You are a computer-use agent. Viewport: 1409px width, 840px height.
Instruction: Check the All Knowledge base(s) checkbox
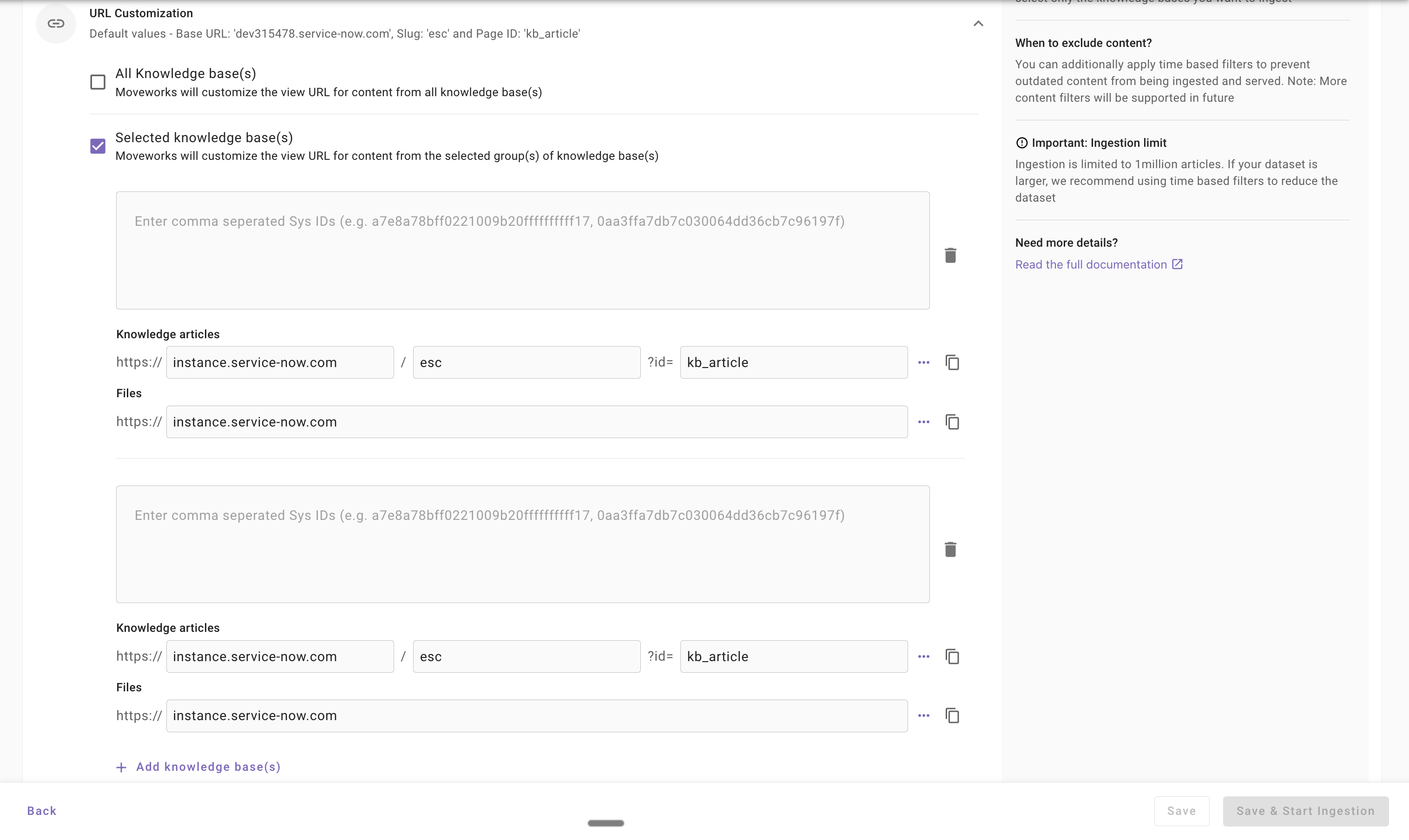(98, 82)
